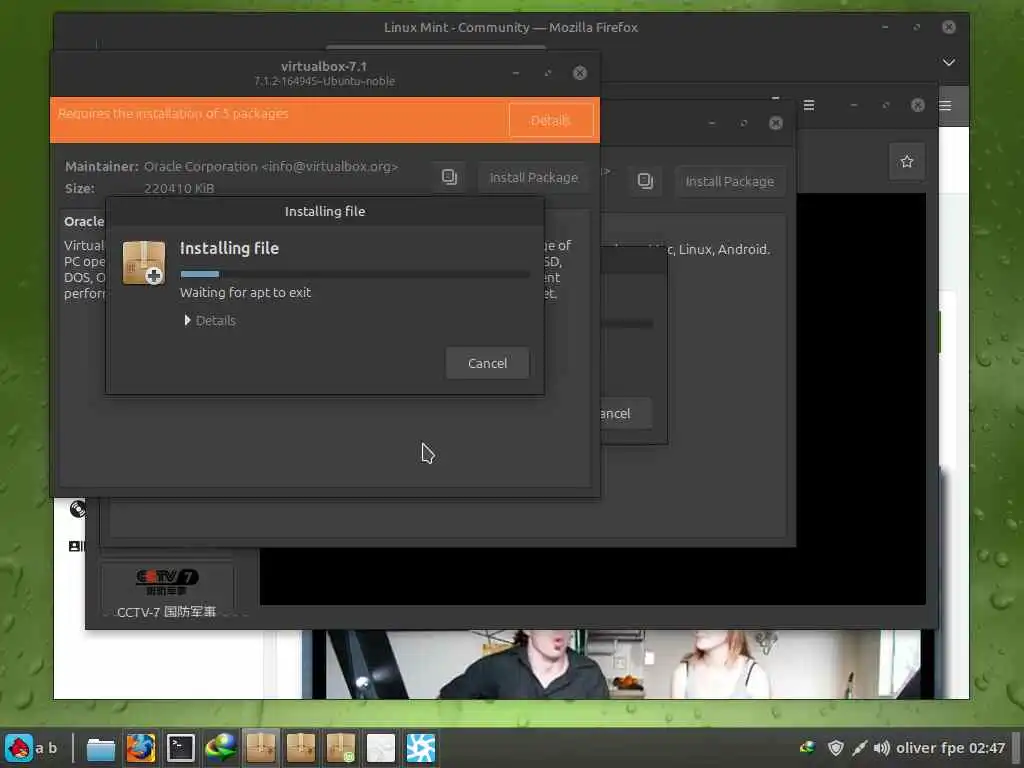Click Install Package in the virtualbox-7.1 window
1024x768 pixels.
pyautogui.click(x=534, y=178)
